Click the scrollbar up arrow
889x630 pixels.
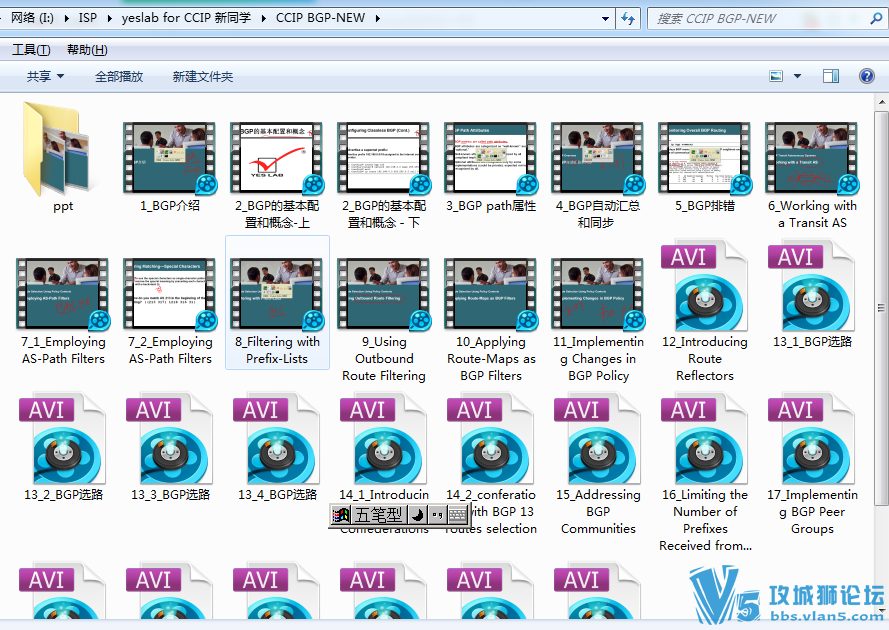tap(882, 103)
